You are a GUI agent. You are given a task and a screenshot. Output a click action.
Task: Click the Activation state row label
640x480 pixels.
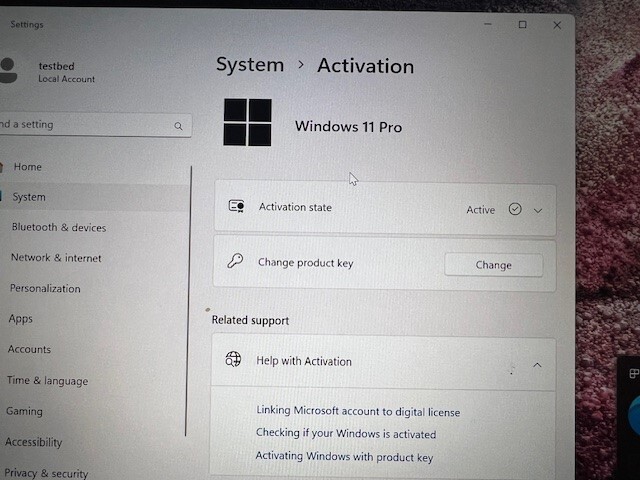tap(295, 207)
